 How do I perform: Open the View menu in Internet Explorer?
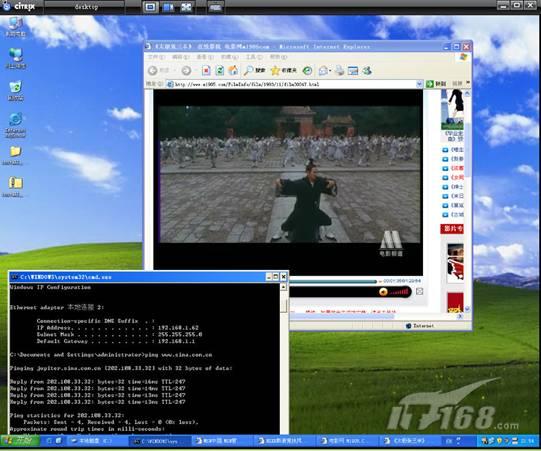click(x=205, y=57)
